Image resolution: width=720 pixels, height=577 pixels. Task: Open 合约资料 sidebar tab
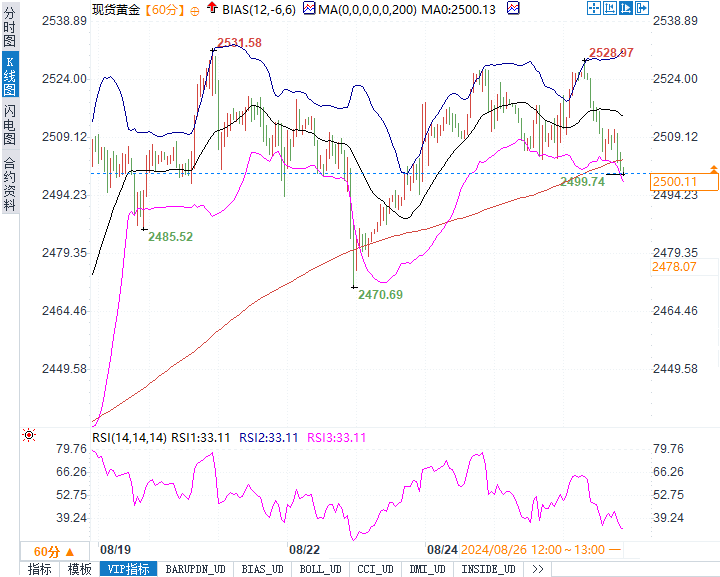tap(10, 184)
